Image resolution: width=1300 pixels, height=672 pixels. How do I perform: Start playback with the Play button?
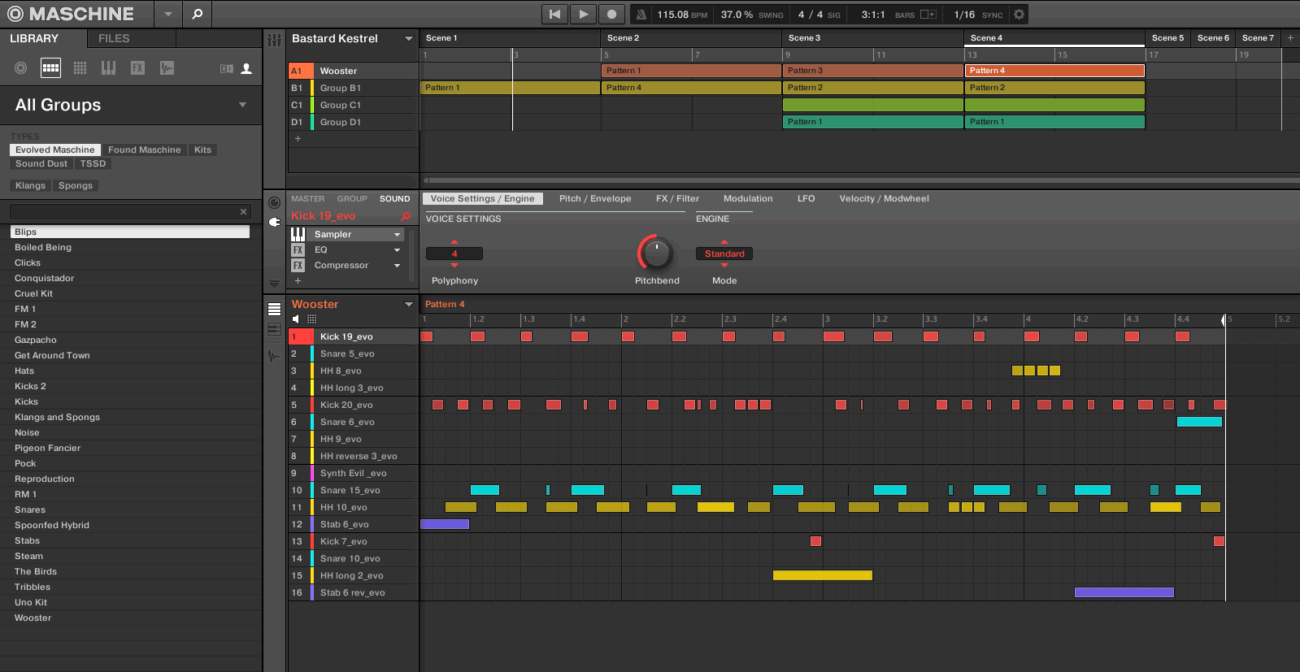pos(583,14)
